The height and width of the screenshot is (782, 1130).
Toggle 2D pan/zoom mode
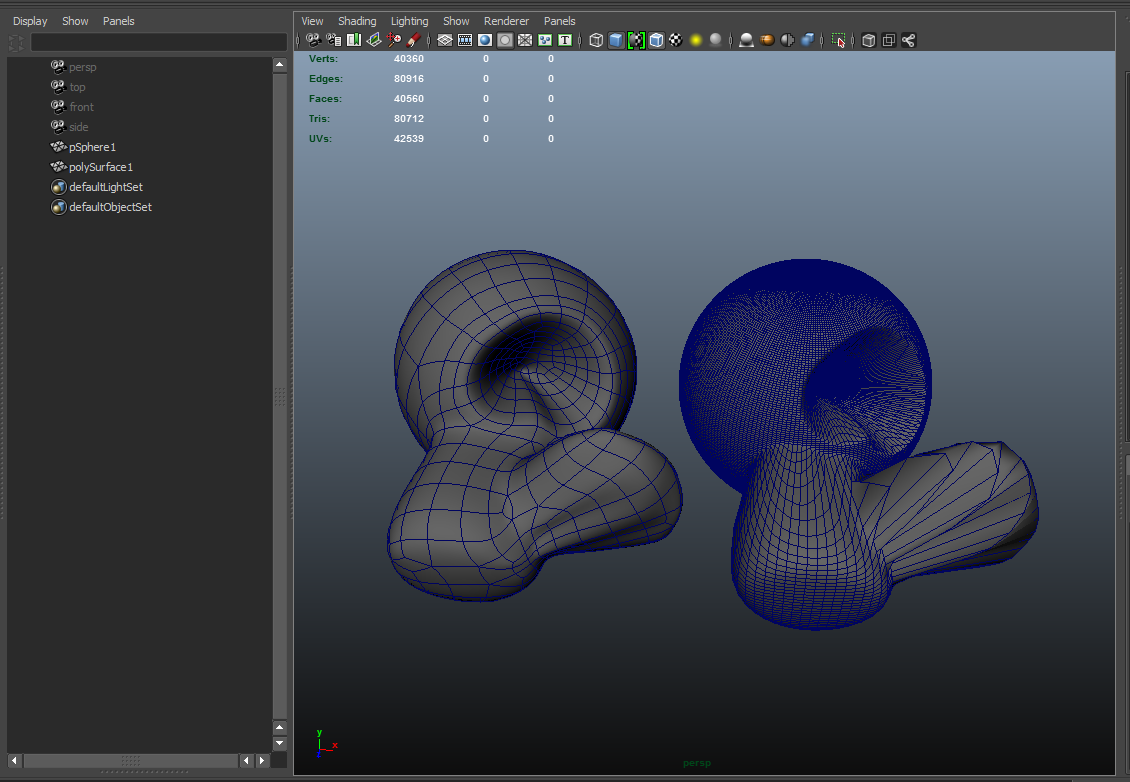pos(394,41)
